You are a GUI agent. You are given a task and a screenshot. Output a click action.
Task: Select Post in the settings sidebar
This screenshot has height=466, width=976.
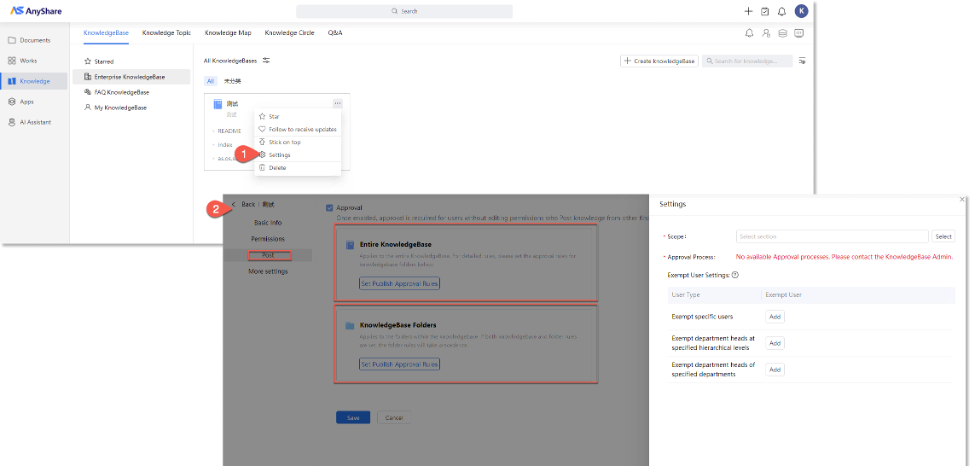pyautogui.click(x=270, y=255)
